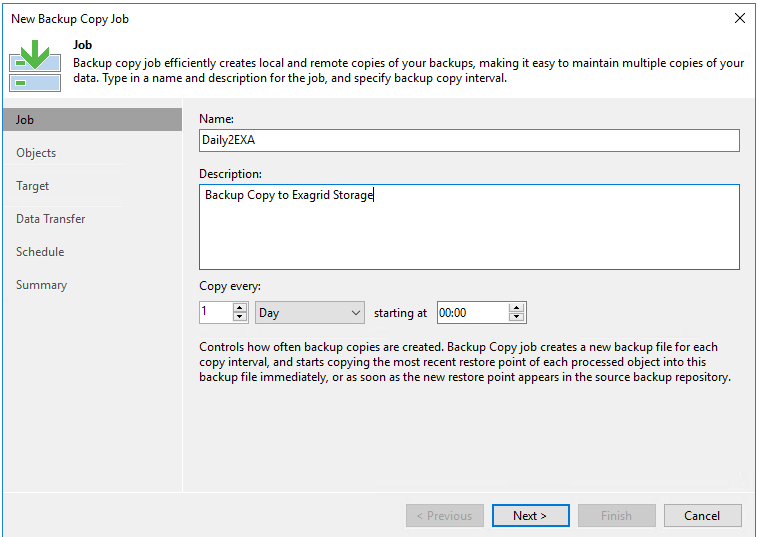Open the Day interval unit dropdown
Viewport: 758px width, 537px height.
click(x=310, y=313)
